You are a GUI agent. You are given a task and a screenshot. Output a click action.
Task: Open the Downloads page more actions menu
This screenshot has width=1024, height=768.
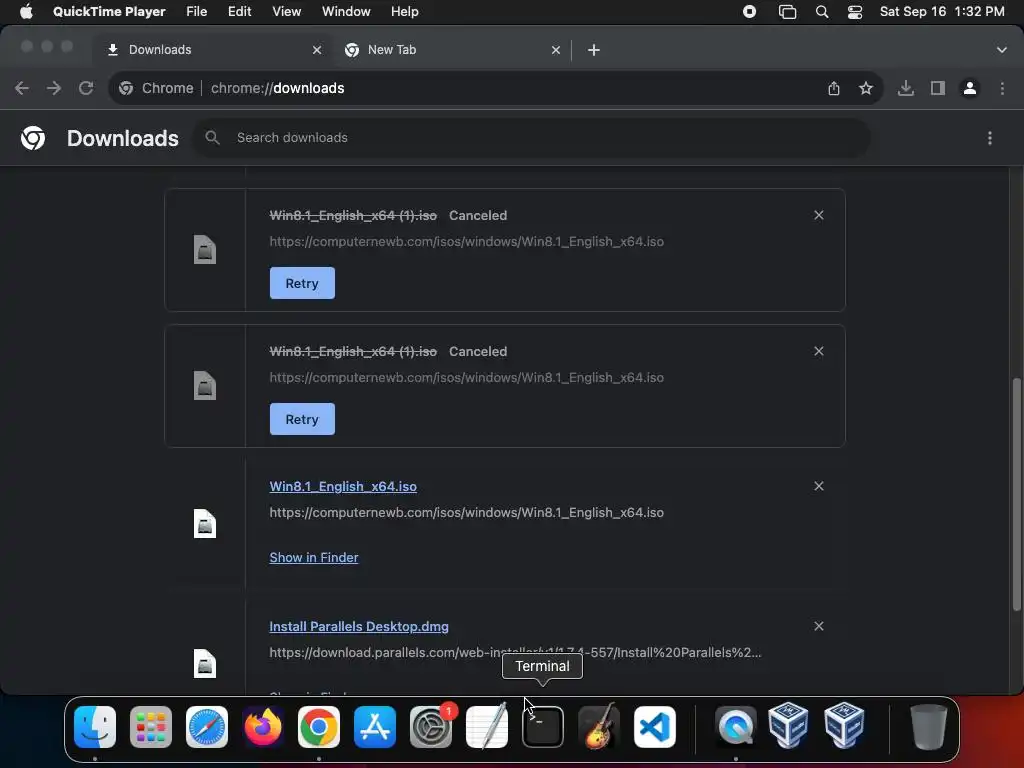989,138
